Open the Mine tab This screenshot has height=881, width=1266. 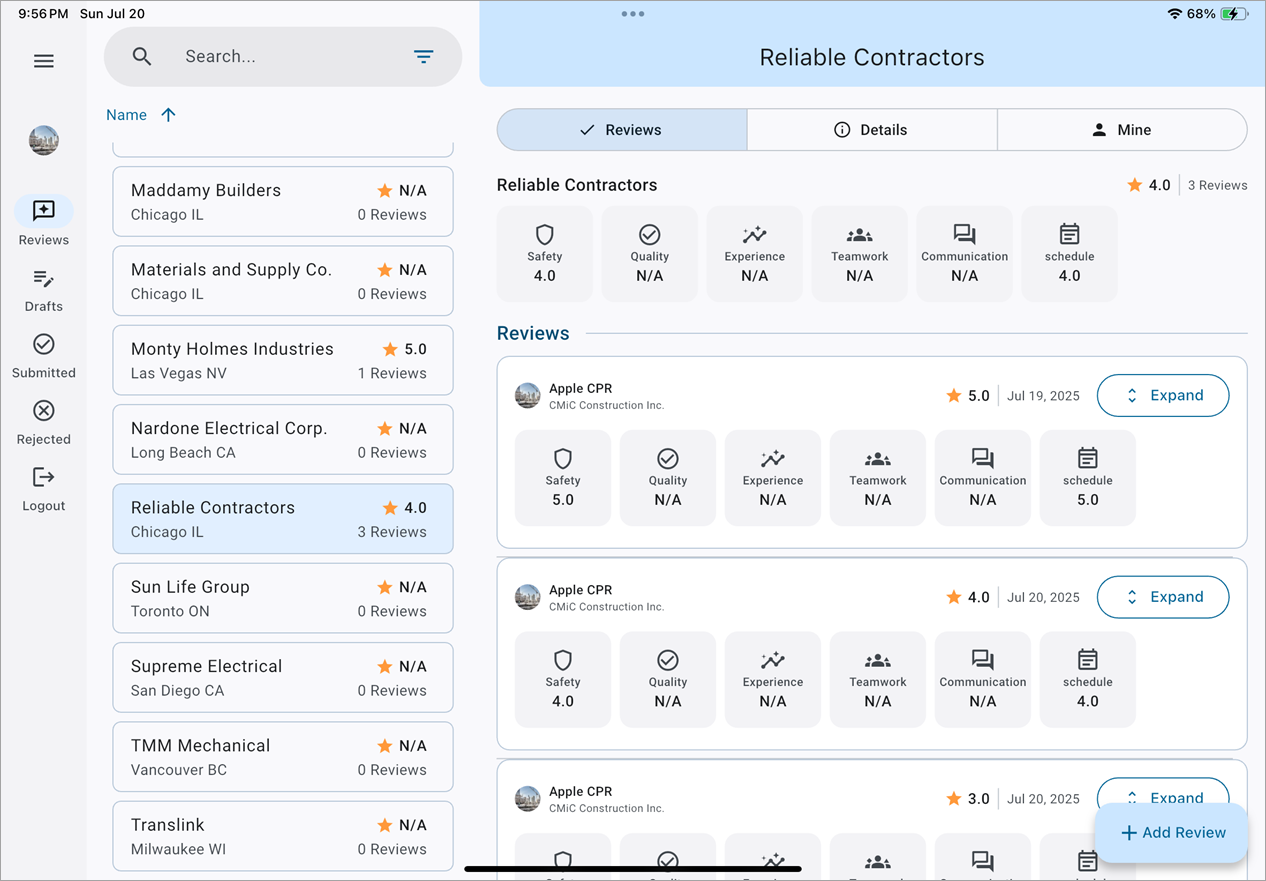(x=1122, y=129)
